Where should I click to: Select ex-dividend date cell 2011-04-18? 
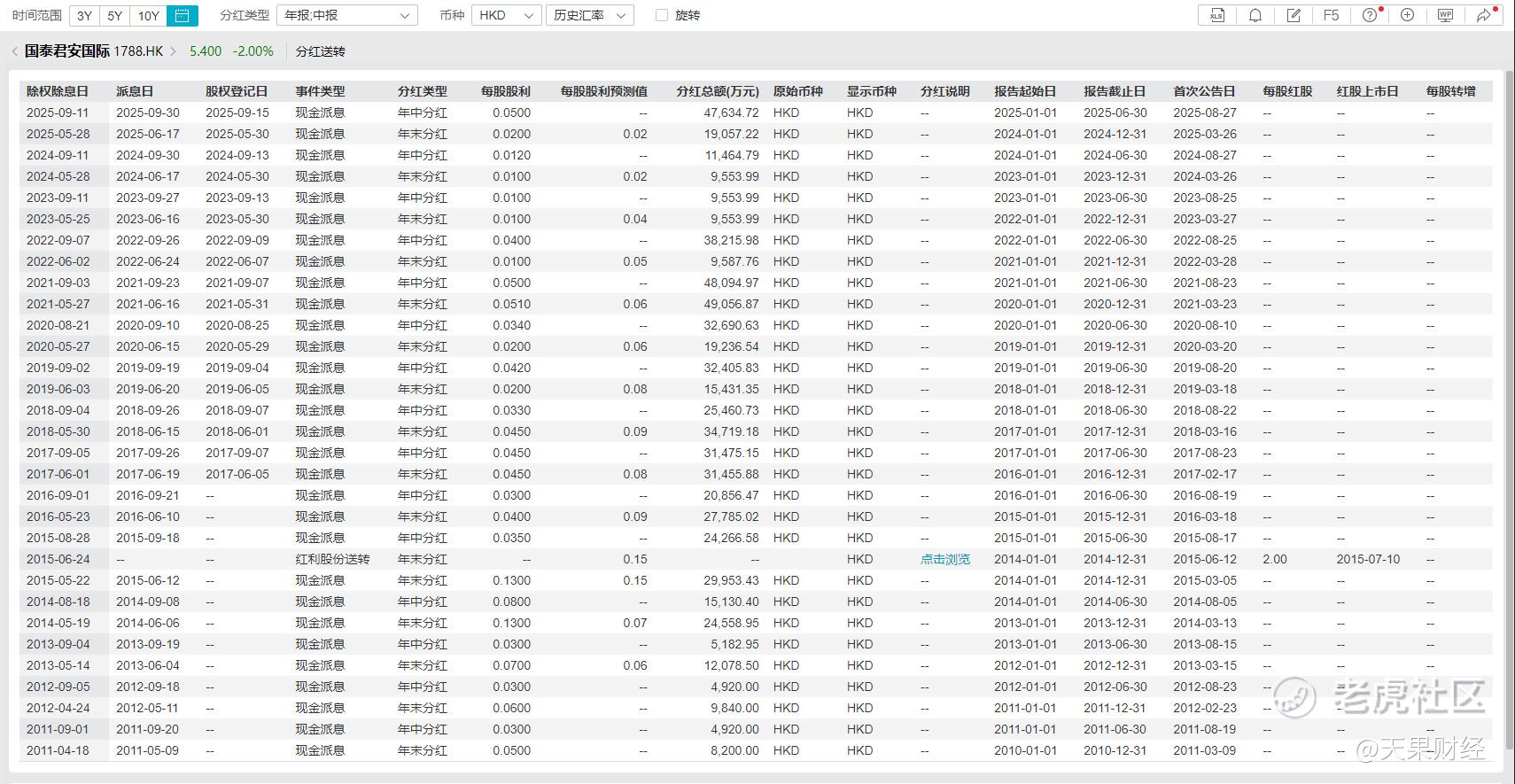58,750
